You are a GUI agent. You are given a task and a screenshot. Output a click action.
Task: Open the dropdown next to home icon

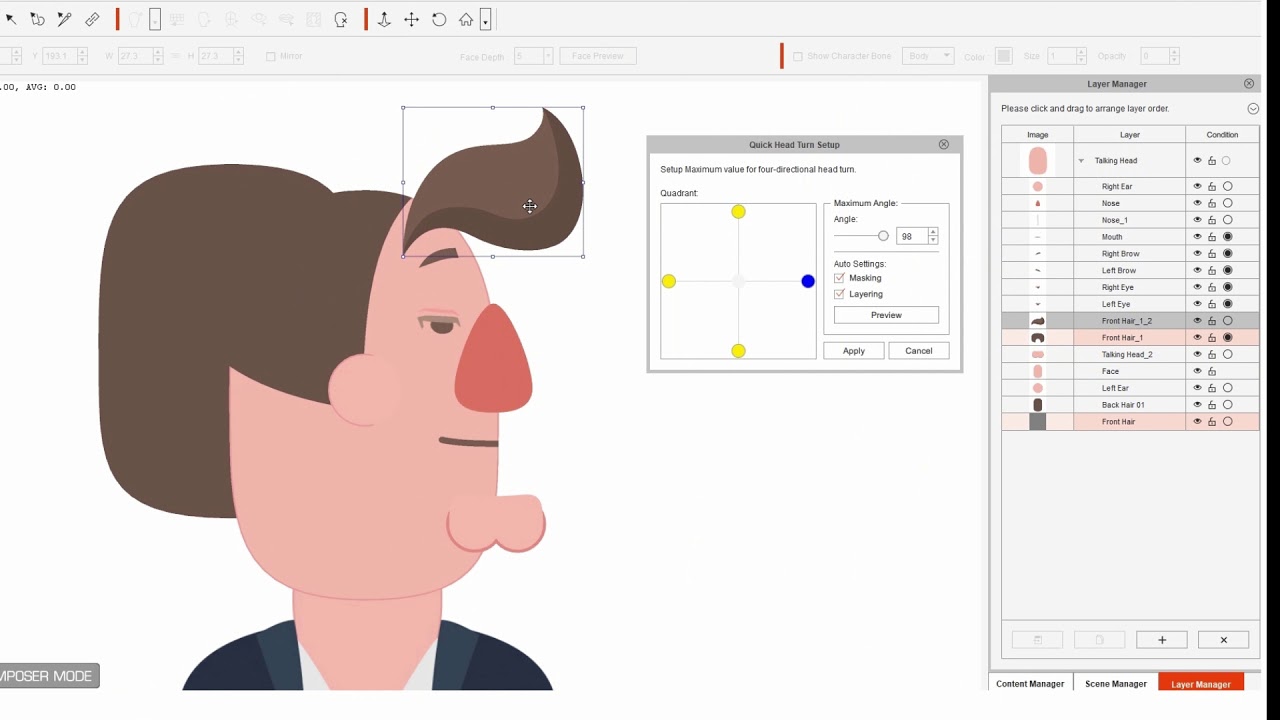tap(485, 20)
